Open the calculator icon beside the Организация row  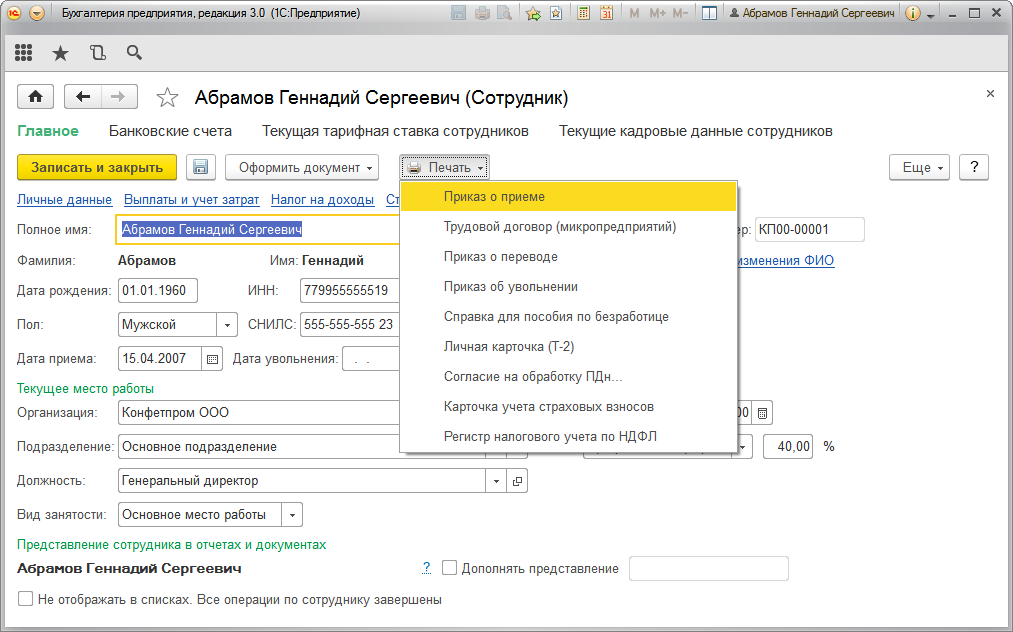tap(762, 413)
